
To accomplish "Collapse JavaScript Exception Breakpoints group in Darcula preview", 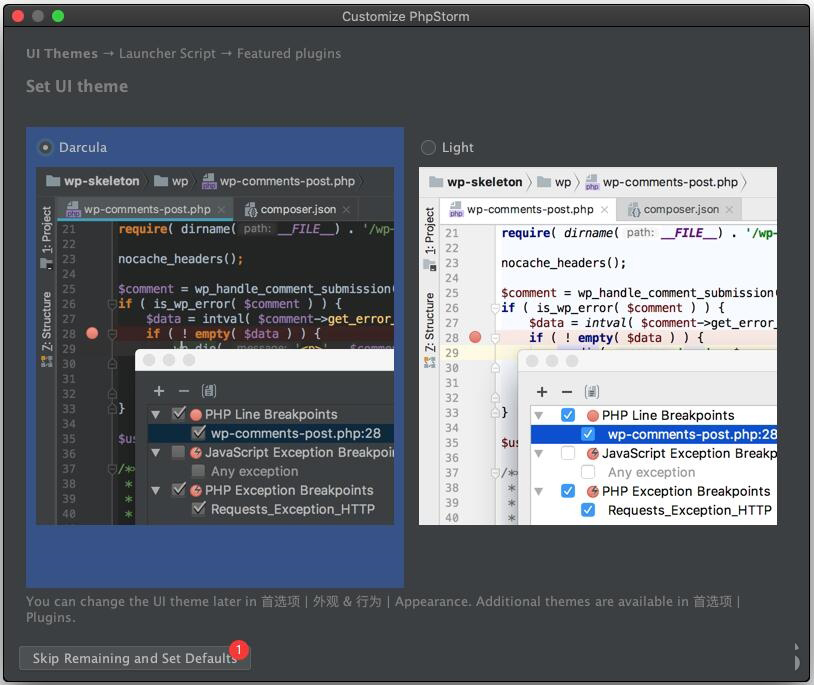I will coord(155,453).
